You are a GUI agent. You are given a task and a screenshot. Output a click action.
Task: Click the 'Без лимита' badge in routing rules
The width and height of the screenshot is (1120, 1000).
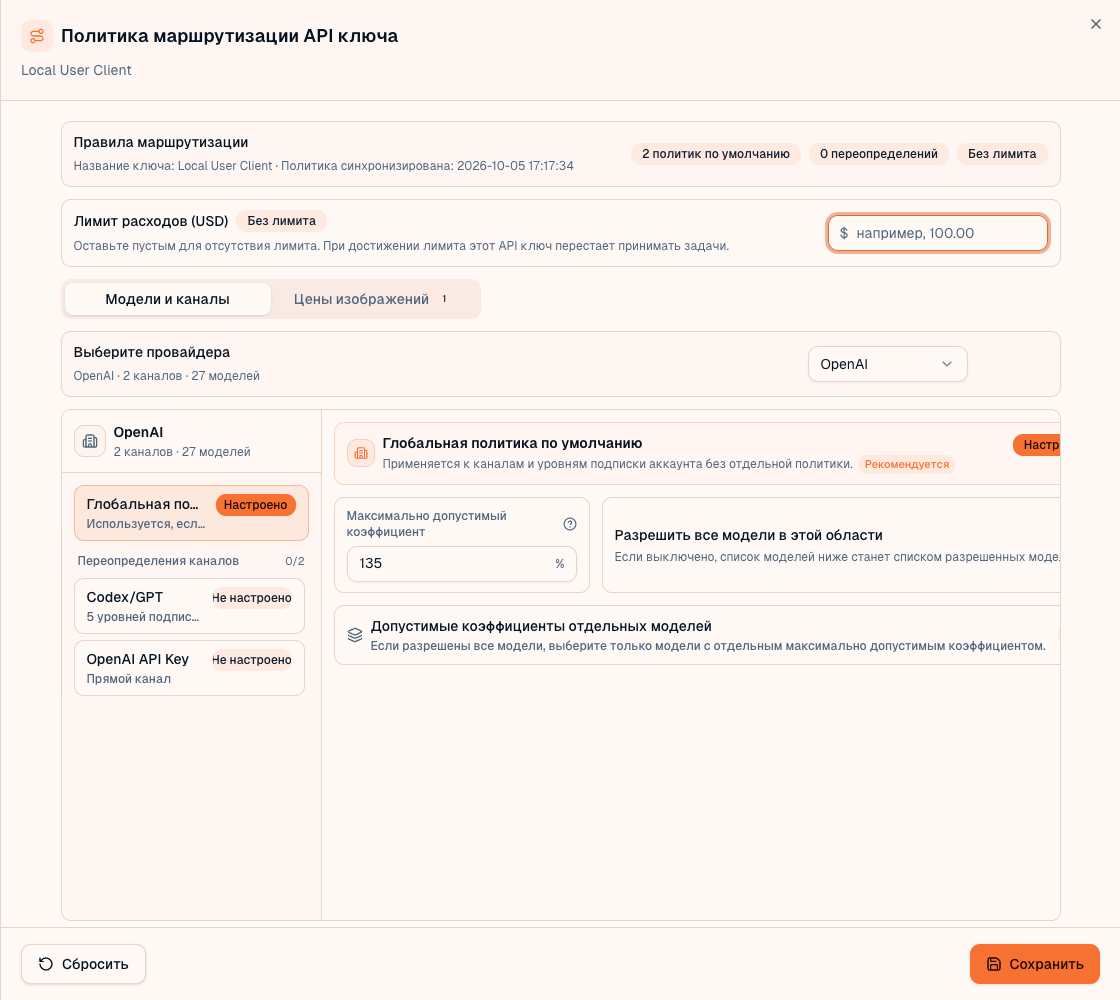coord(1001,154)
